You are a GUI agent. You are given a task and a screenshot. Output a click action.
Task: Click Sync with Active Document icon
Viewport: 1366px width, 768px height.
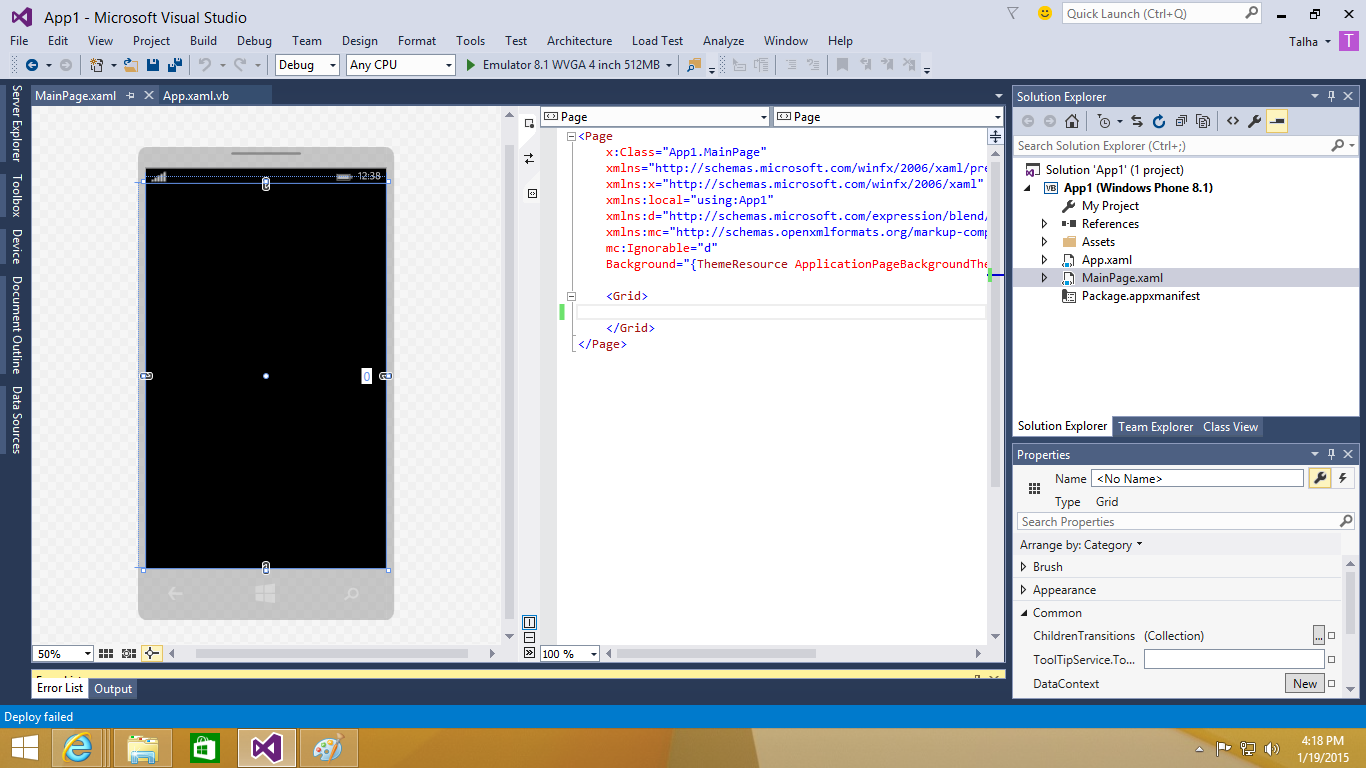[x=1136, y=121]
